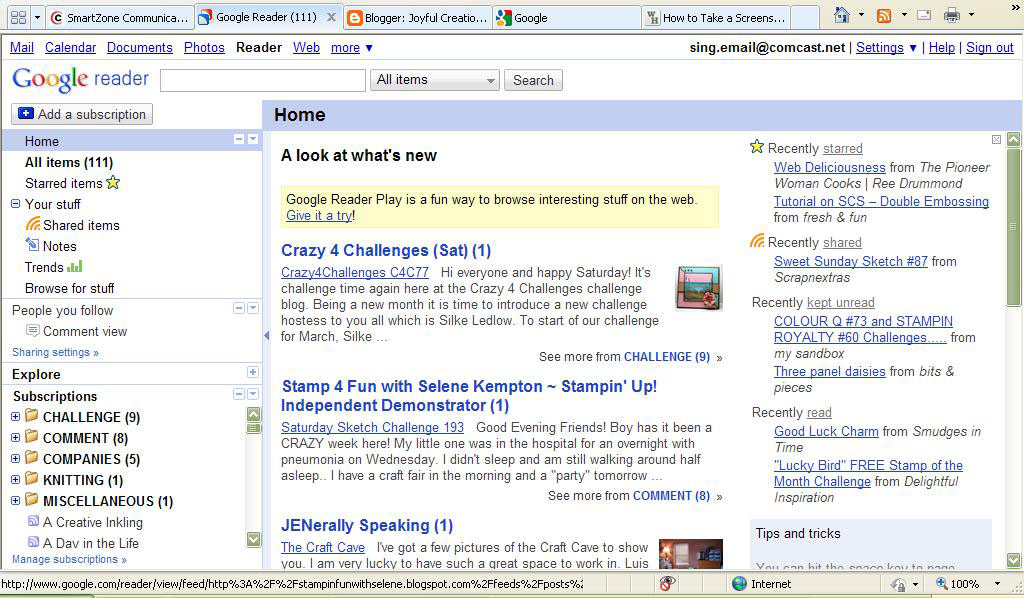Open the Print options dropdown arrow

point(971,15)
